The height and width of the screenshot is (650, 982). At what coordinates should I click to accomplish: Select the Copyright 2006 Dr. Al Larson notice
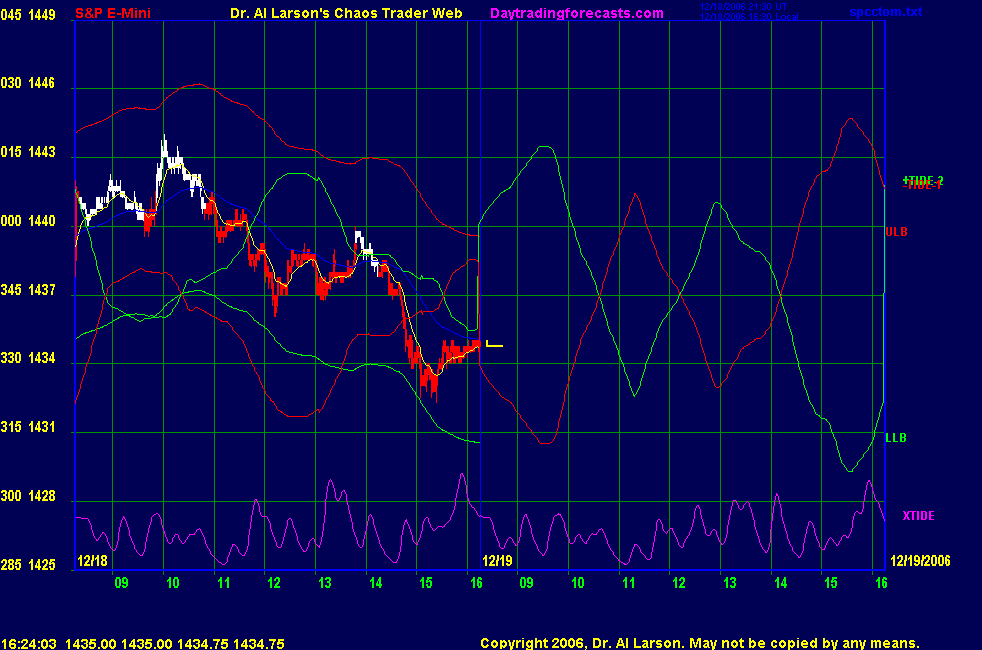pyautogui.click(x=700, y=643)
